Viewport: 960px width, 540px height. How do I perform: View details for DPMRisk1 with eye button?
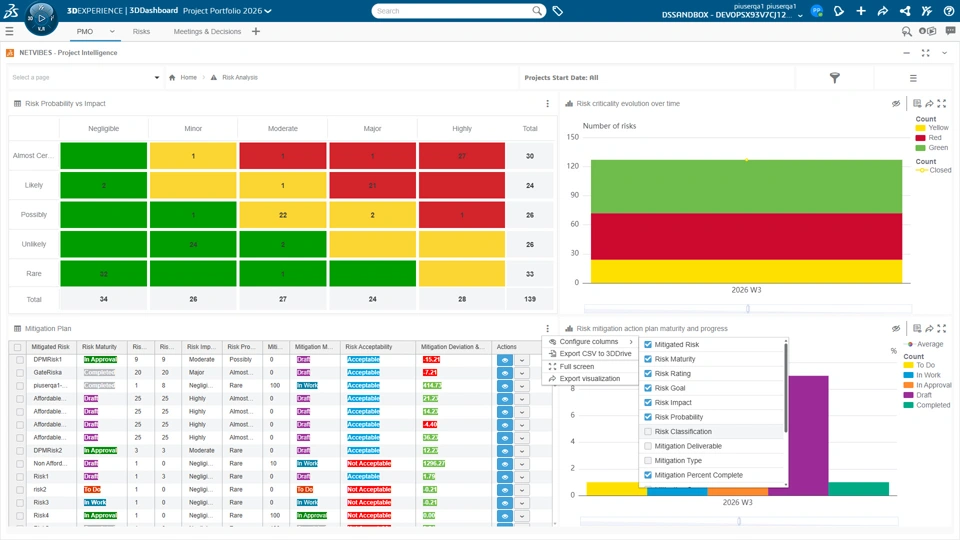(x=504, y=360)
